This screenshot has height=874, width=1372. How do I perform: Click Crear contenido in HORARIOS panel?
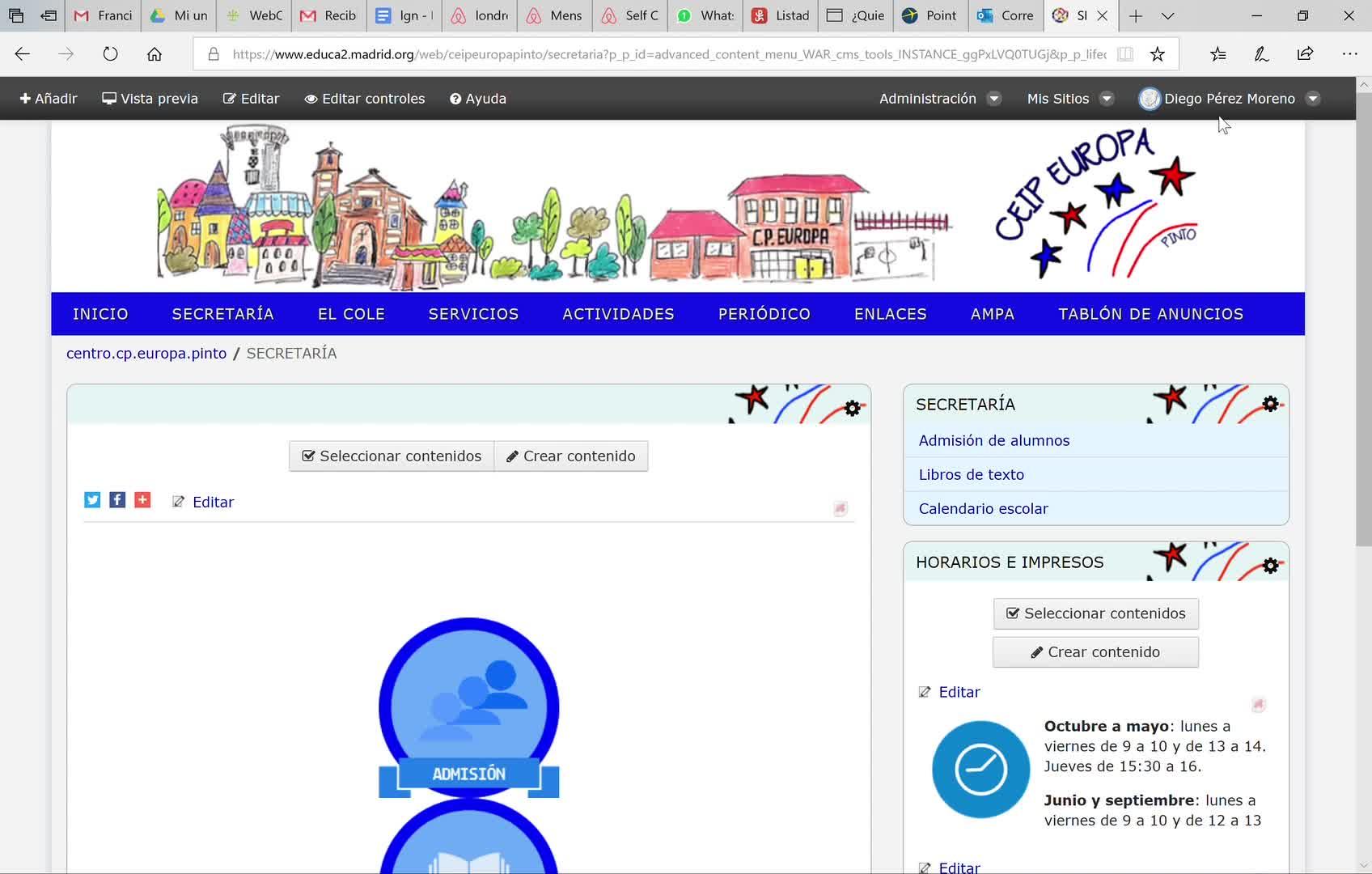pyautogui.click(x=1096, y=652)
